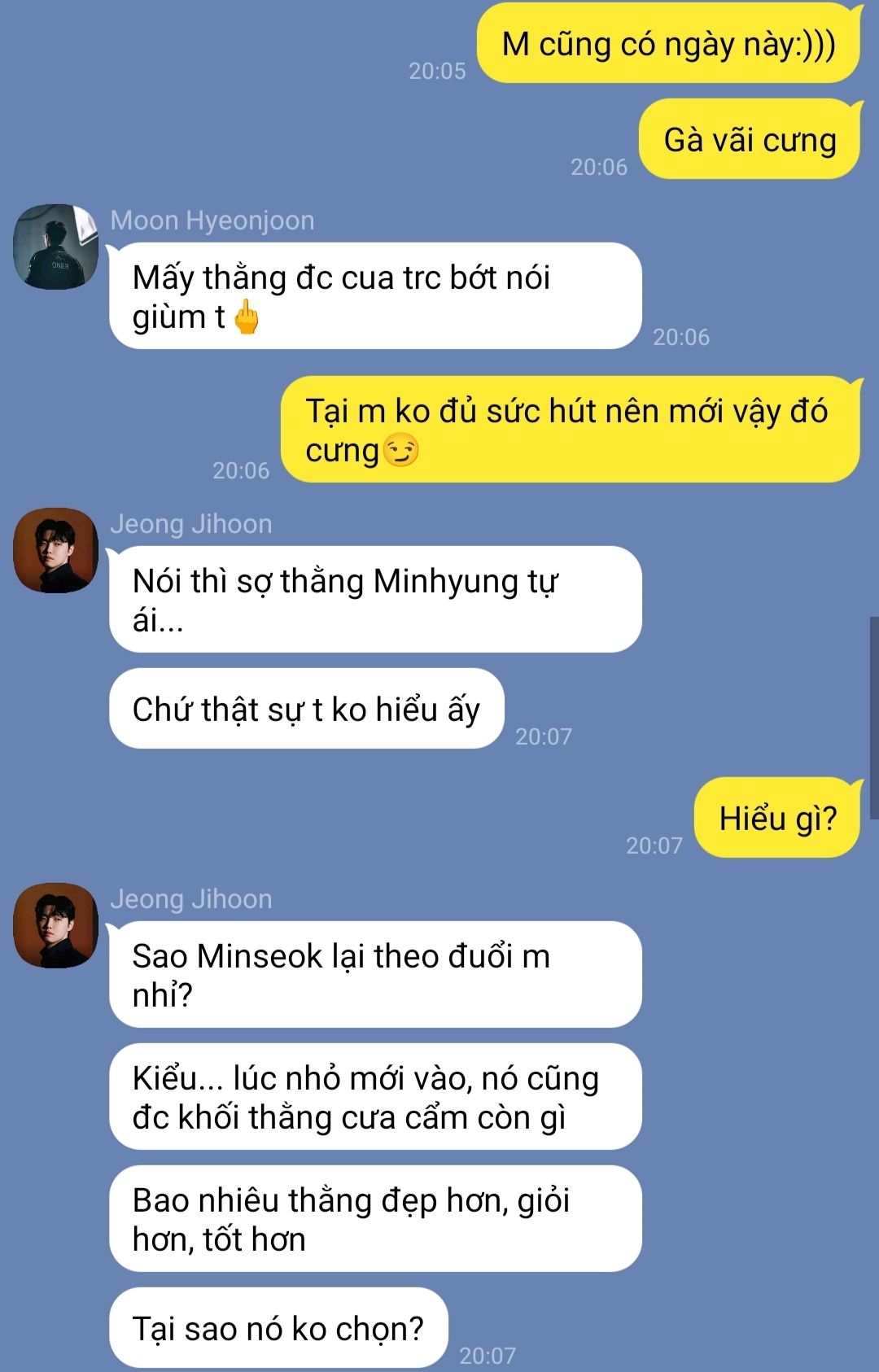The height and width of the screenshot is (1372, 879).
Task: Open Moon Hyeonjoon's profile avatar
Action: (x=55, y=247)
